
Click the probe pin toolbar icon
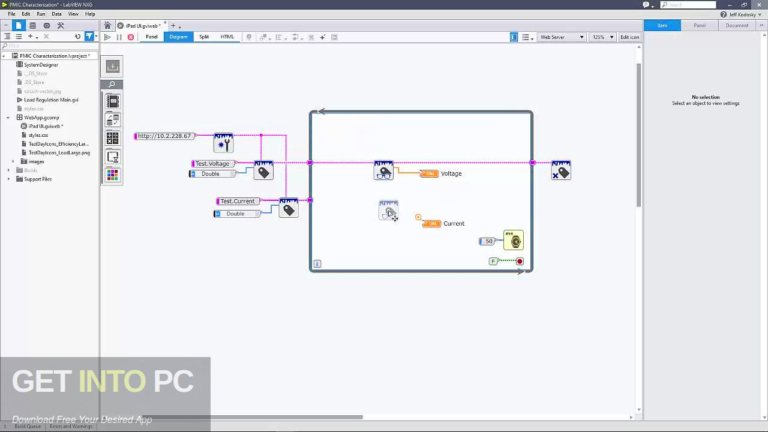249,37
